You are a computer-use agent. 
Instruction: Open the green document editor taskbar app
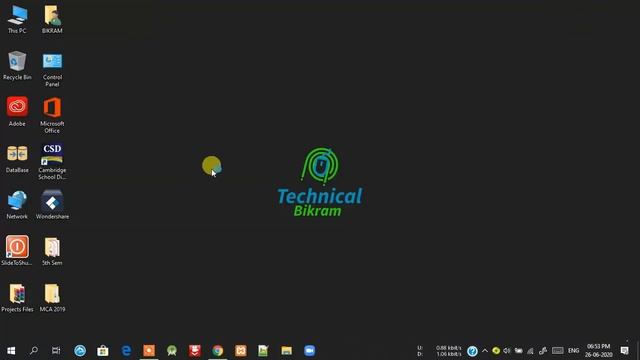pyautogui.click(x=263, y=351)
